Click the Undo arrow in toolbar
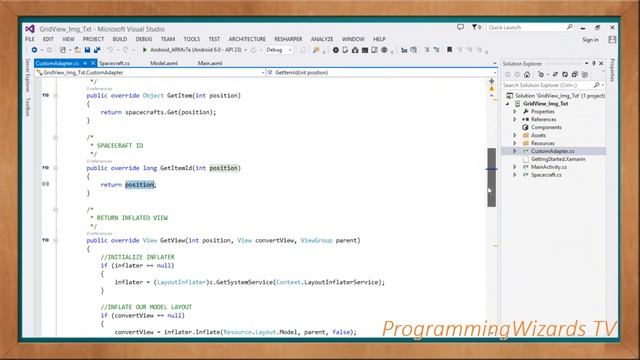640x360 pixels. coord(110,50)
